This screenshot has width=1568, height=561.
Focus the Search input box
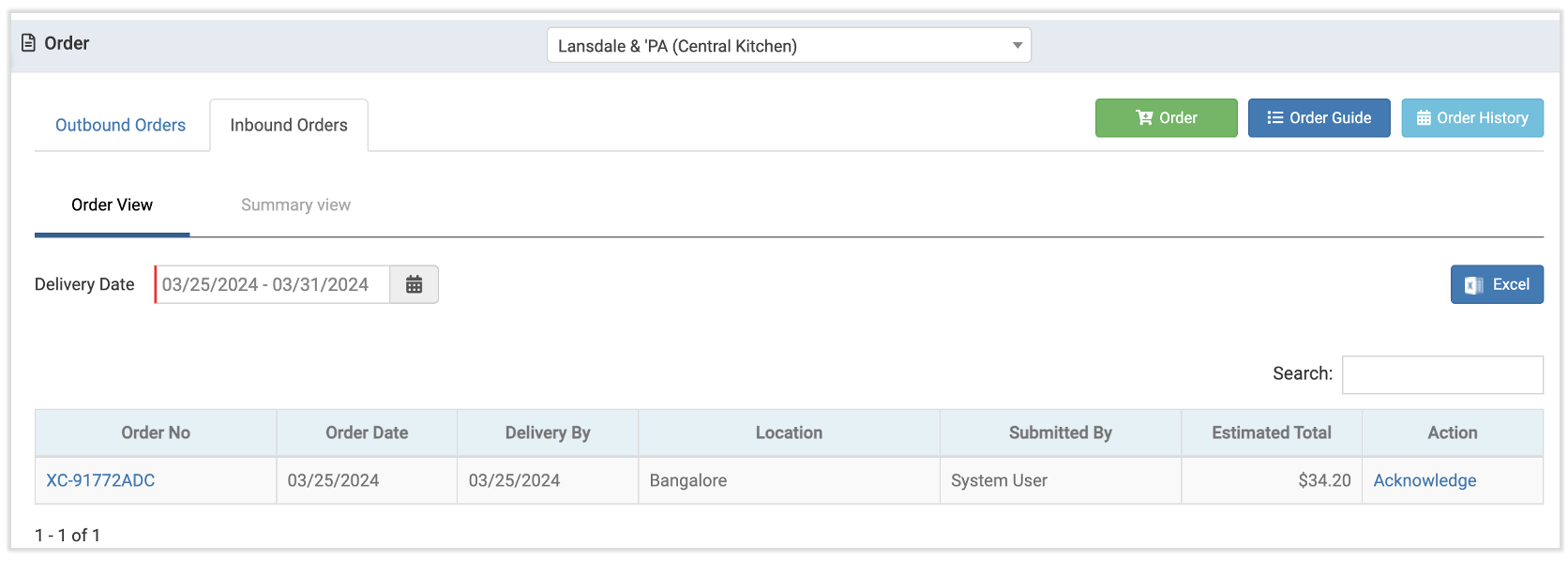pyautogui.click(x=1441, y=374)
